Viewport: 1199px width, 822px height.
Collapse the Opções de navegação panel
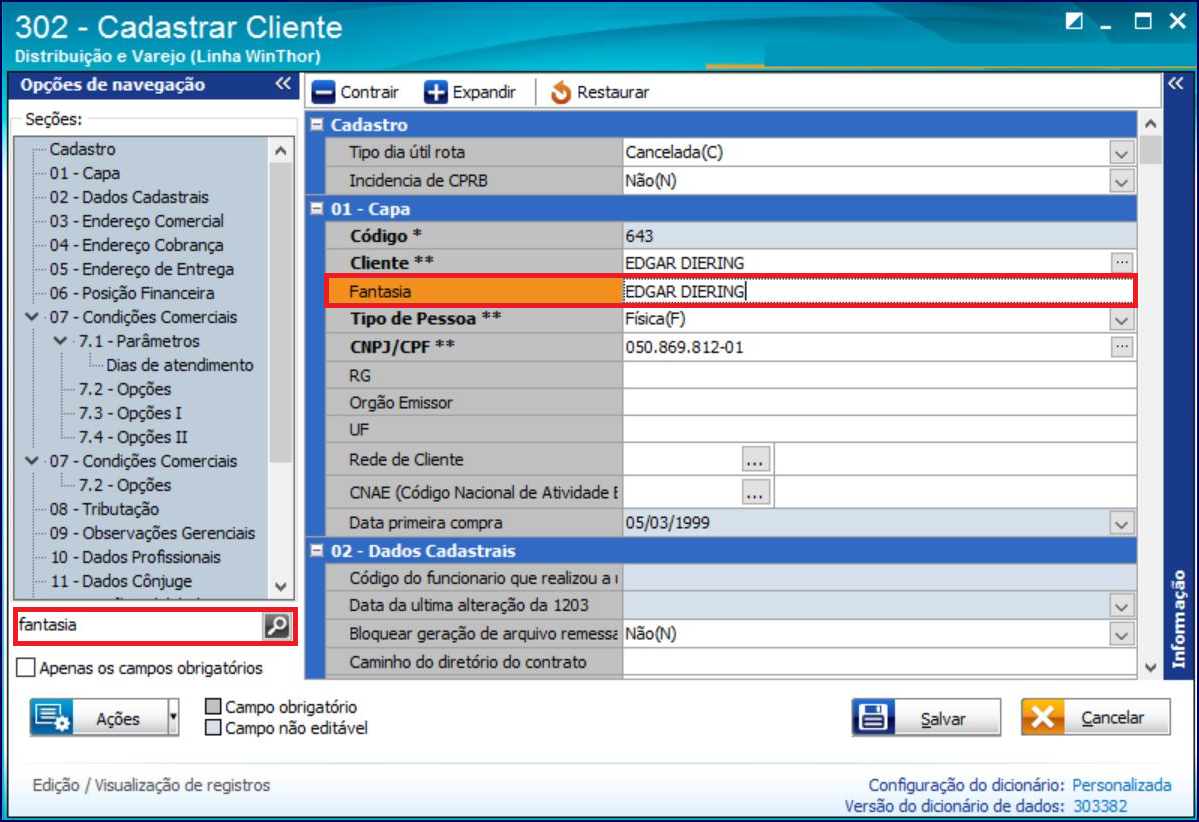[x=283, y=84]
